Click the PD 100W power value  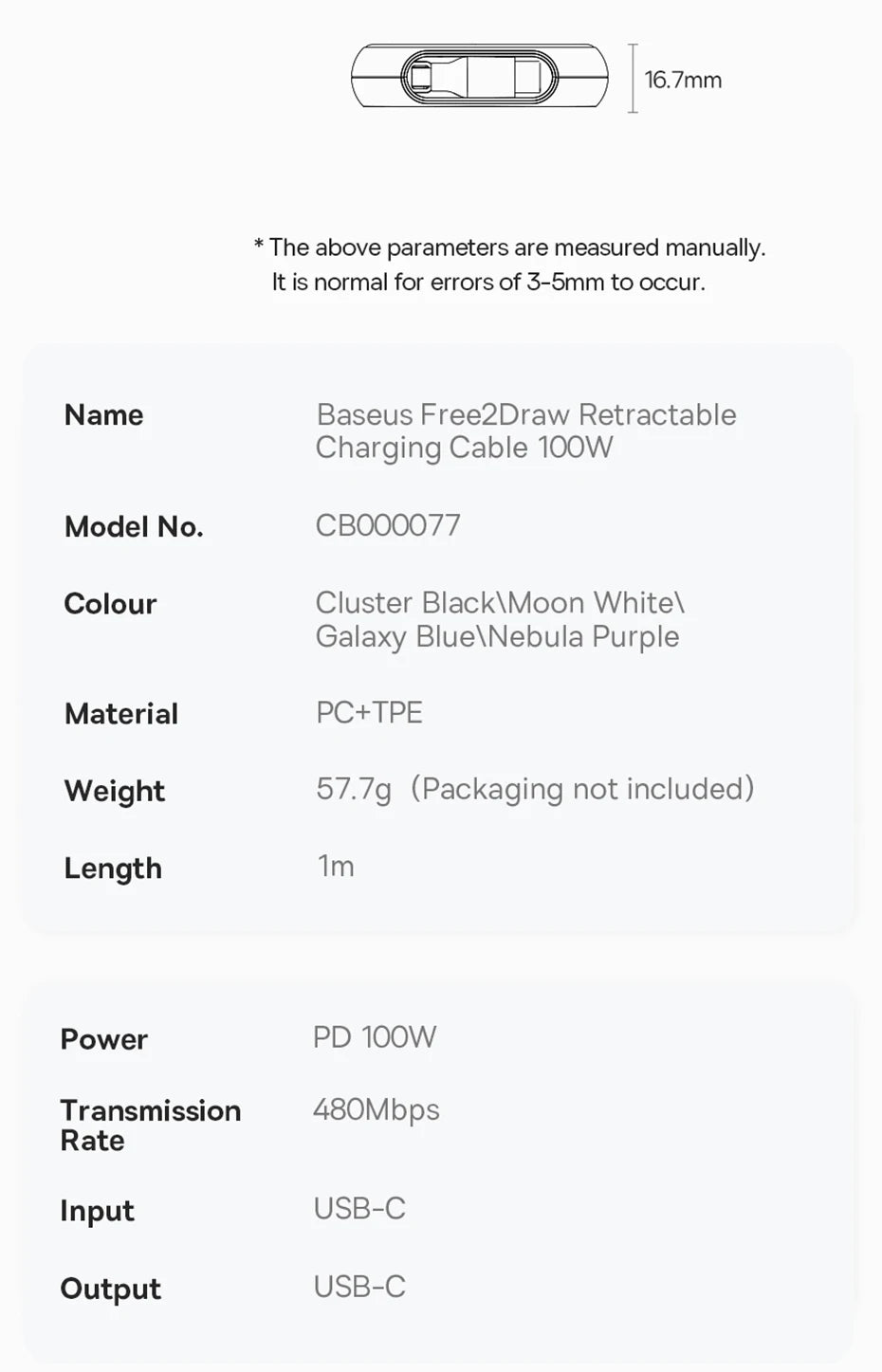[375, 1037]
